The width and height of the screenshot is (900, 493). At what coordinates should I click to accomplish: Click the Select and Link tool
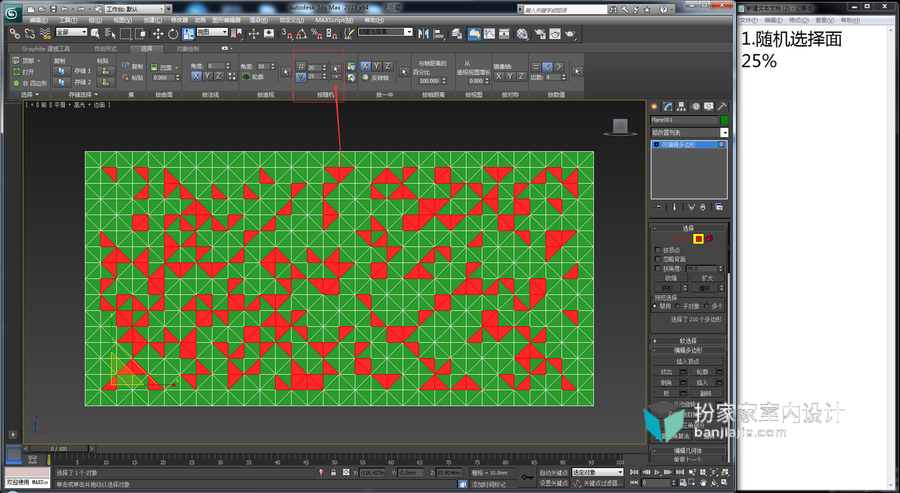point(14,33)
